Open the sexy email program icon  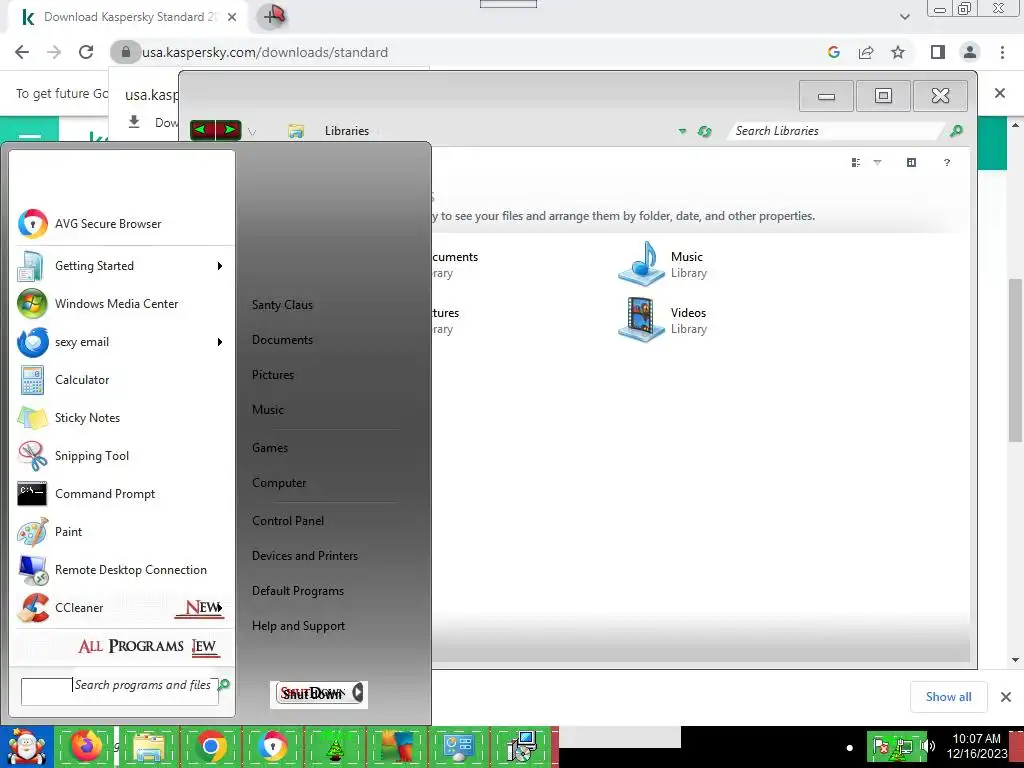click(32, 342)
